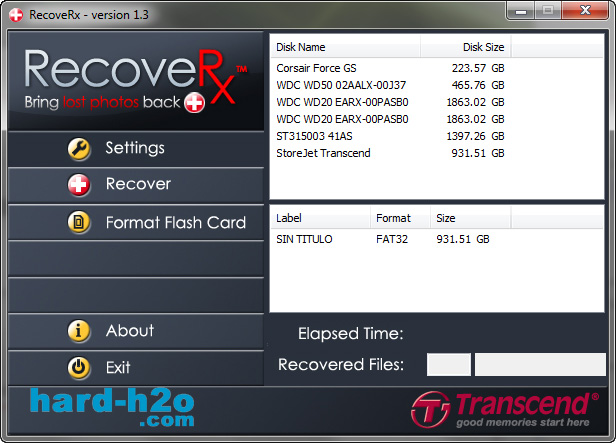This screenshot has height=443, width=616.
Task: Sort by the Disk Name column header
Action: point(345,47)
